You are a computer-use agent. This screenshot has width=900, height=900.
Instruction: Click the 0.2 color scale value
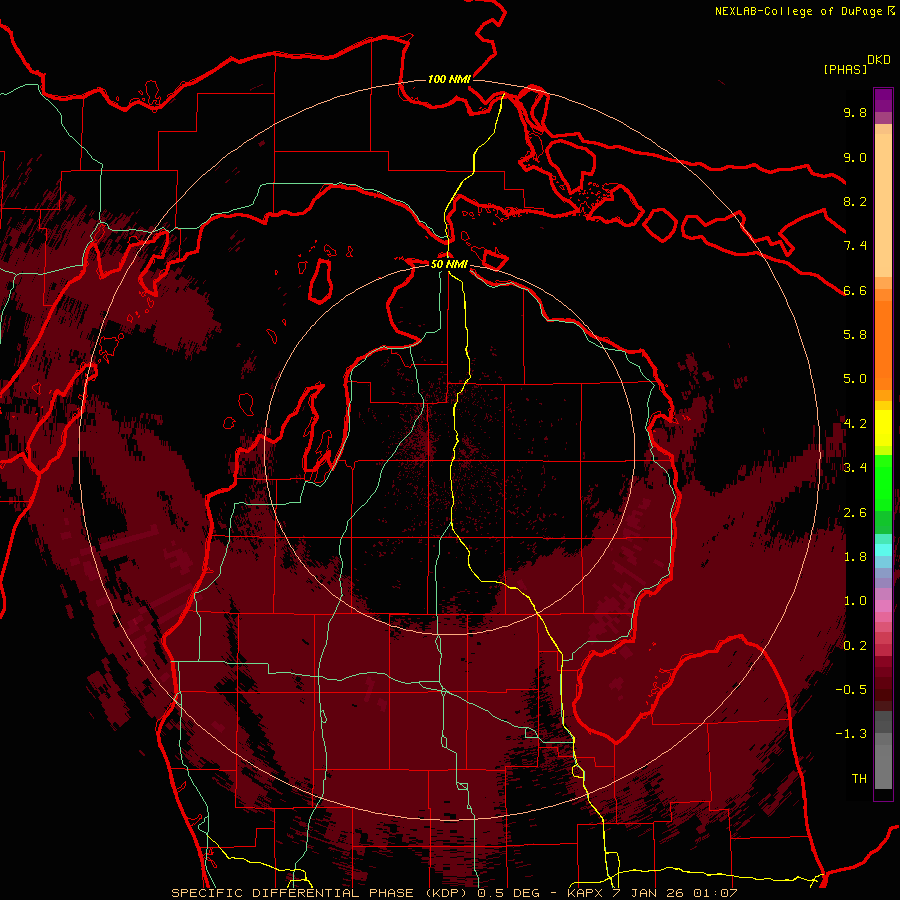point(855,646)
